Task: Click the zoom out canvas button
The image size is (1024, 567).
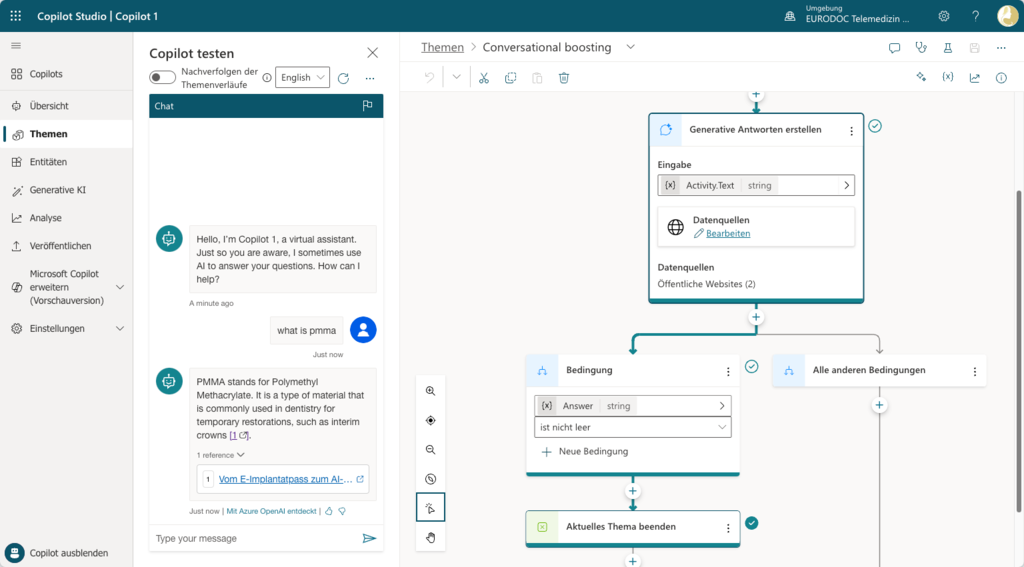Action: 431,450
